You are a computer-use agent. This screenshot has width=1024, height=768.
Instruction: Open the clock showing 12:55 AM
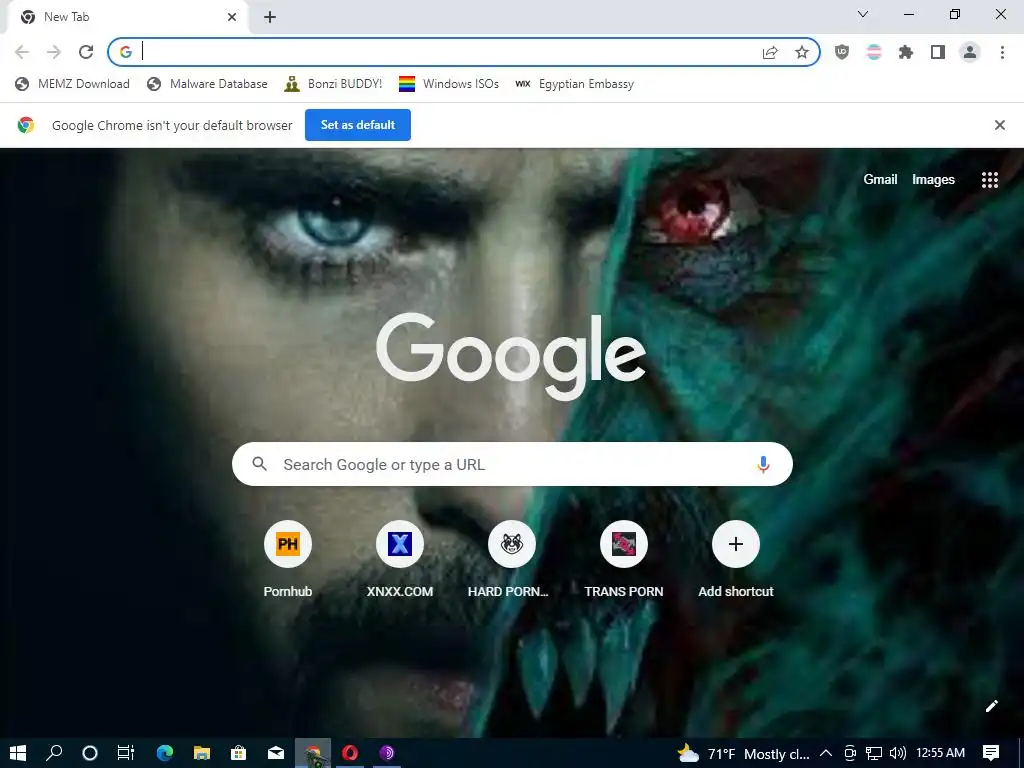click(940, 753)
